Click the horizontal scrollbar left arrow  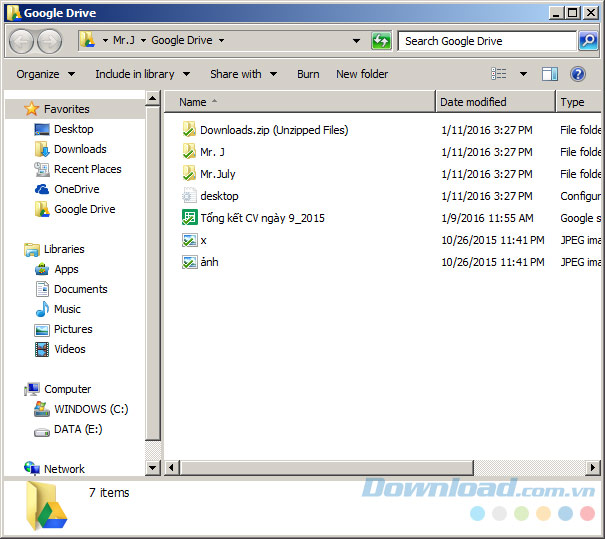(171, 468)
